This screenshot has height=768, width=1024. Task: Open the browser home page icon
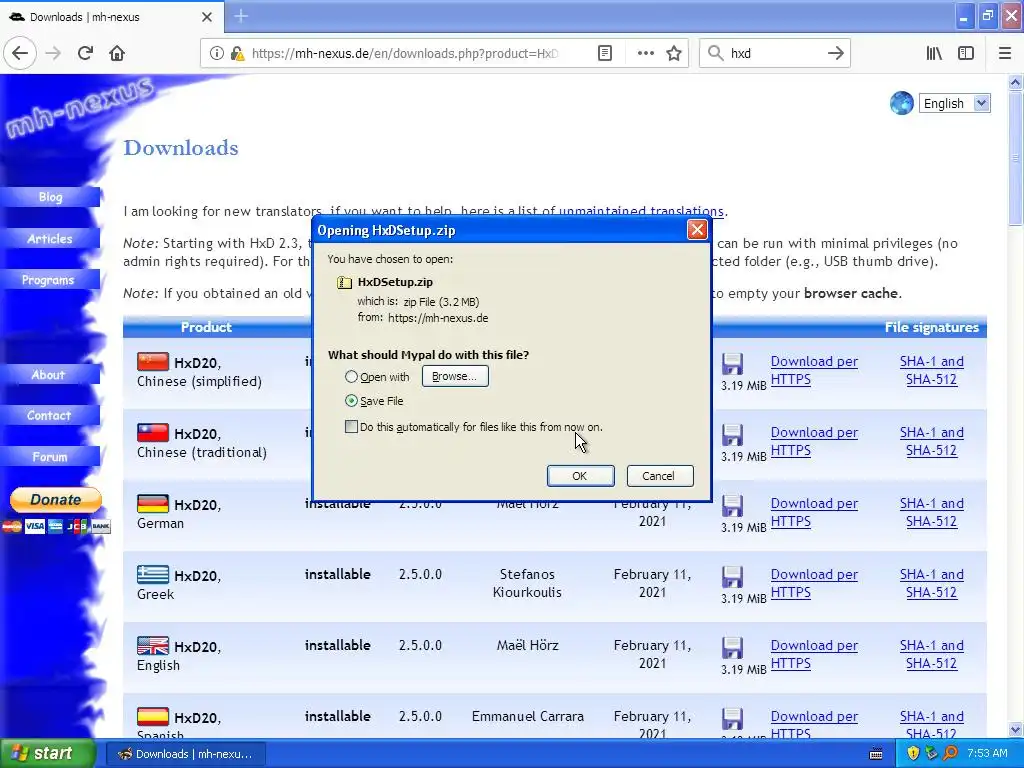(117, 53)
